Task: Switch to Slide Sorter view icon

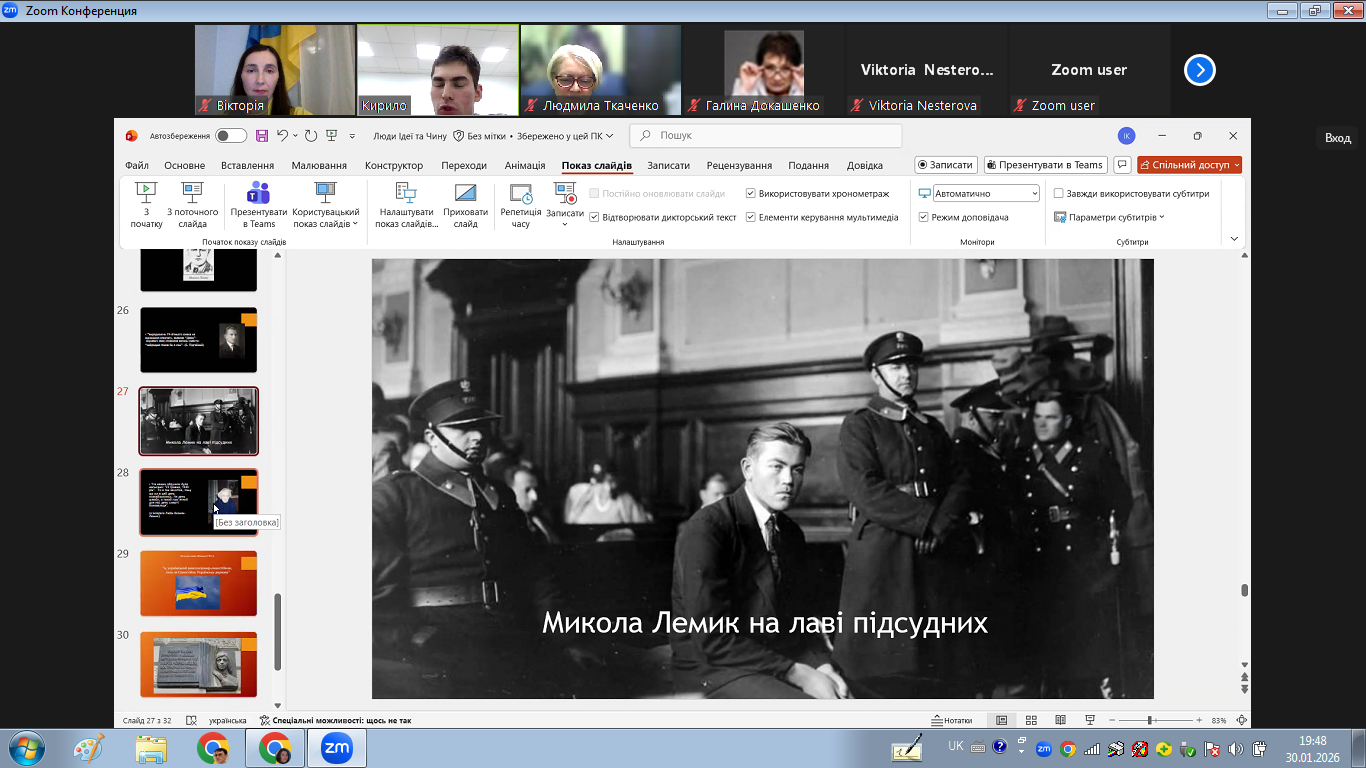Action: [1030, 720]
